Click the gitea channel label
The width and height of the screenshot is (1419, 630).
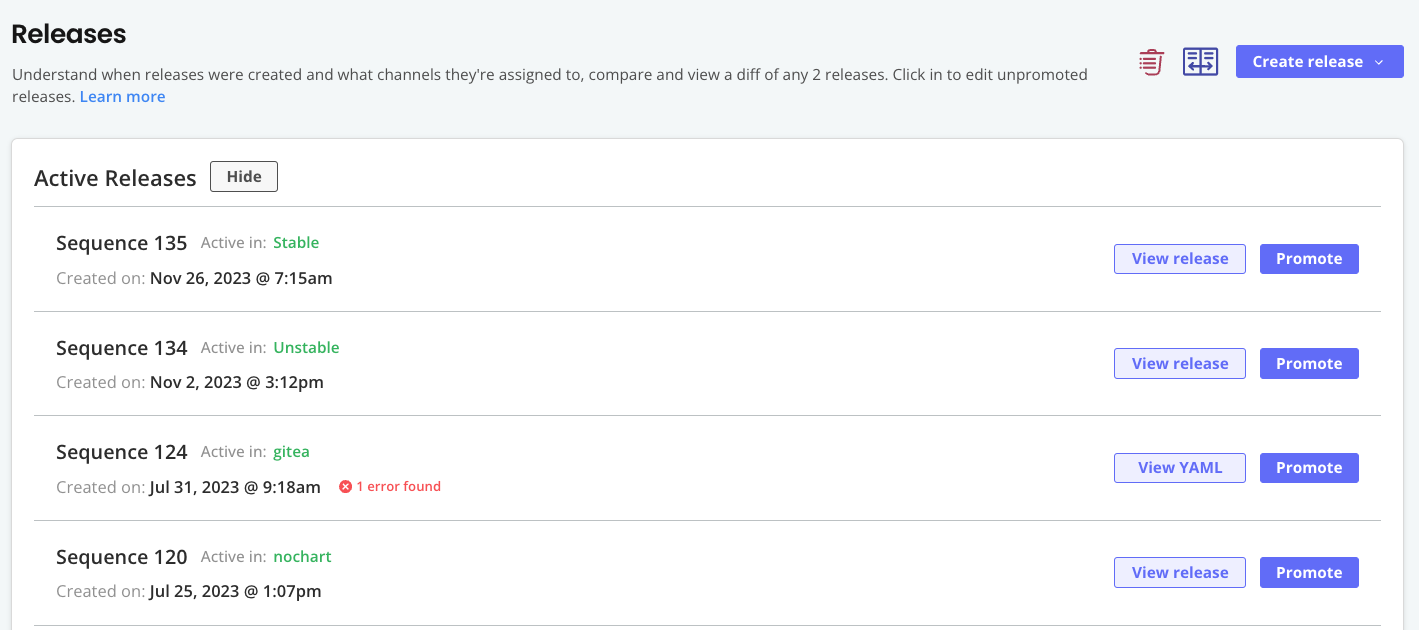coord(291,452)
